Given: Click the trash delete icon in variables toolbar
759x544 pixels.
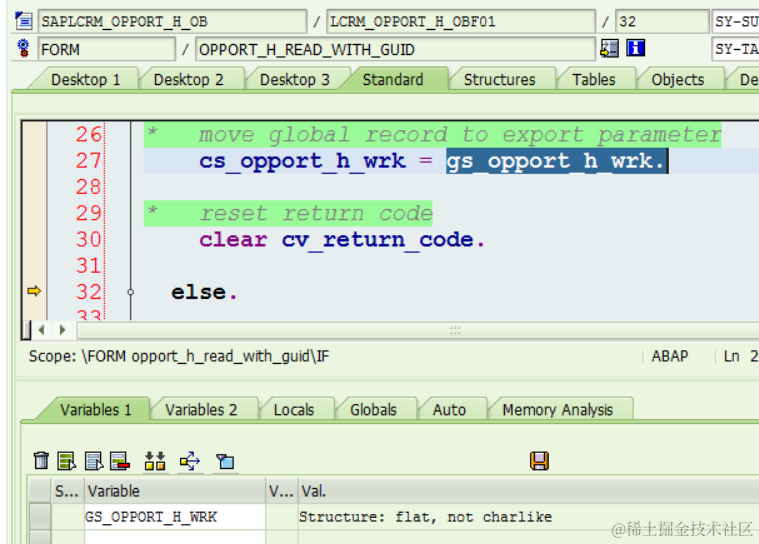Looking at the screenshot, I should coord(41,460).
